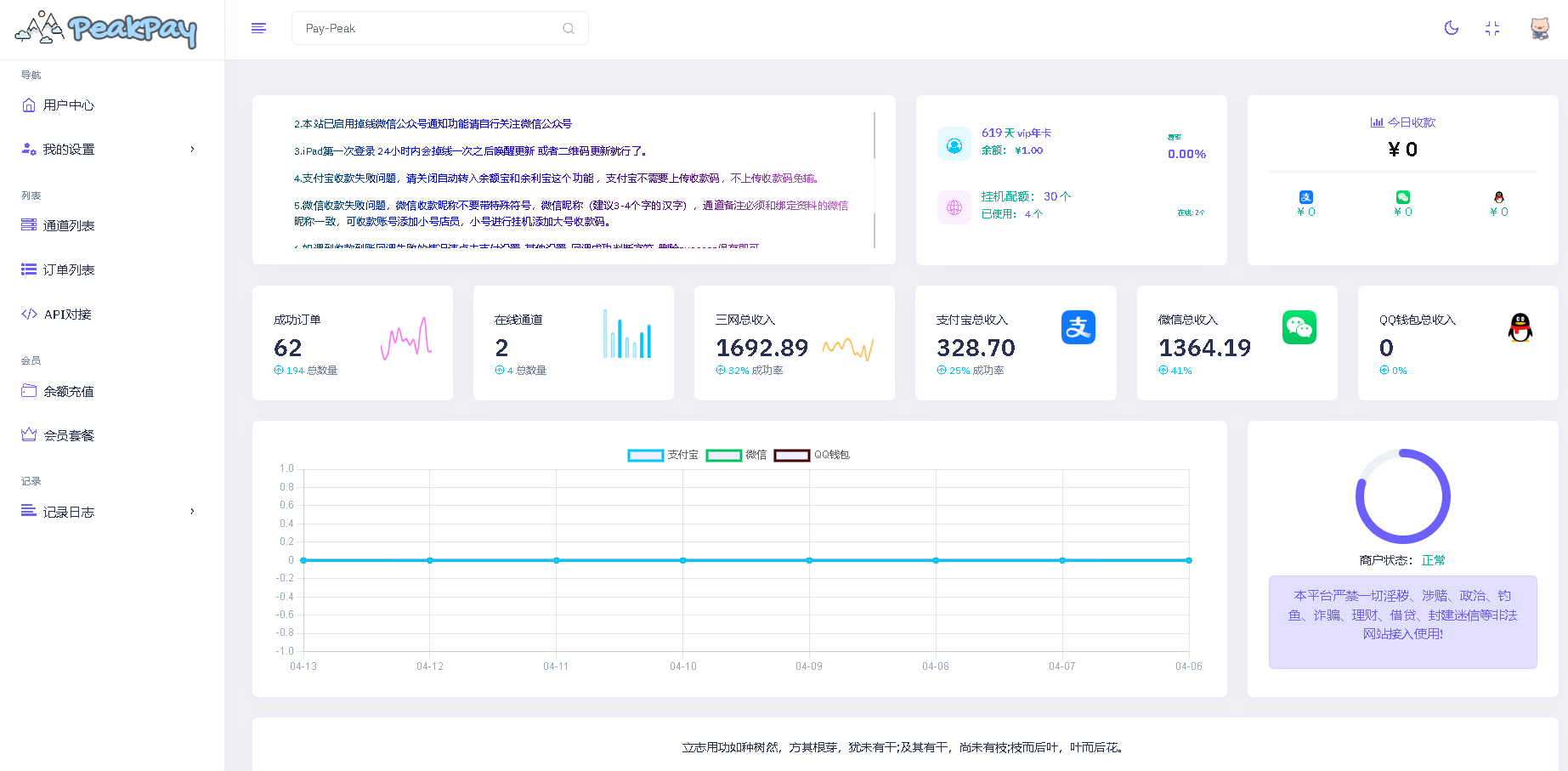Open 余额充值 recharge page
Image resolution: width=1568 pixels, height=771 pixels.
pos(68,391)
